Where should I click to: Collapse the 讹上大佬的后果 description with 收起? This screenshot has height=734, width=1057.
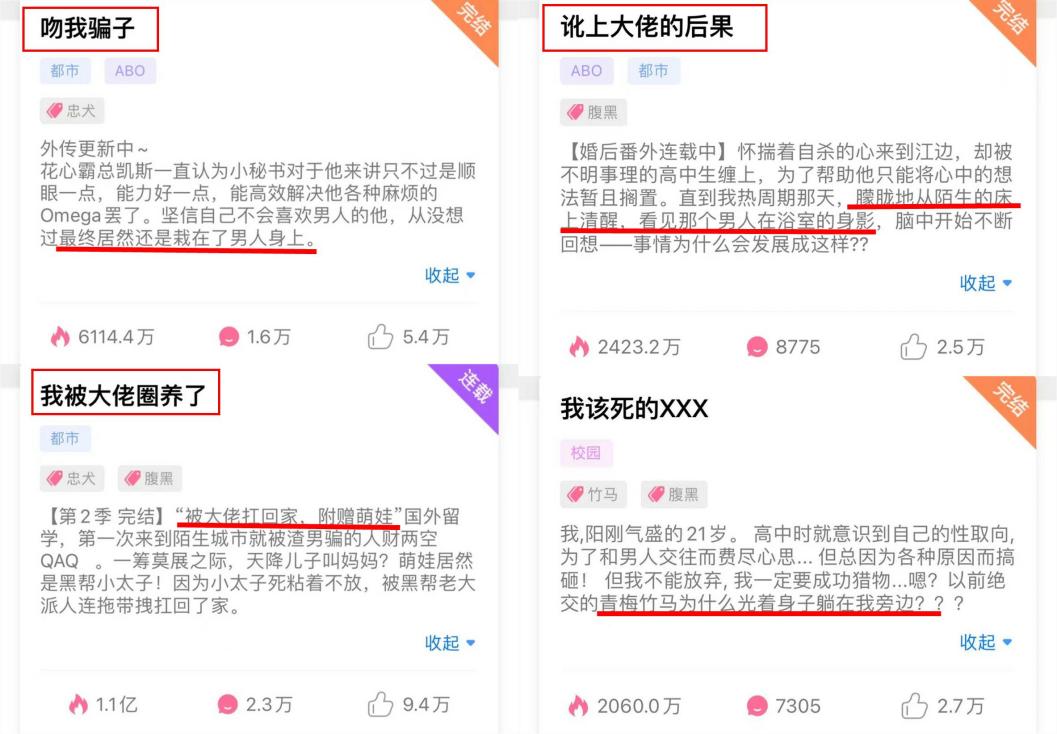pyautogui.click(x=986, y=283)
